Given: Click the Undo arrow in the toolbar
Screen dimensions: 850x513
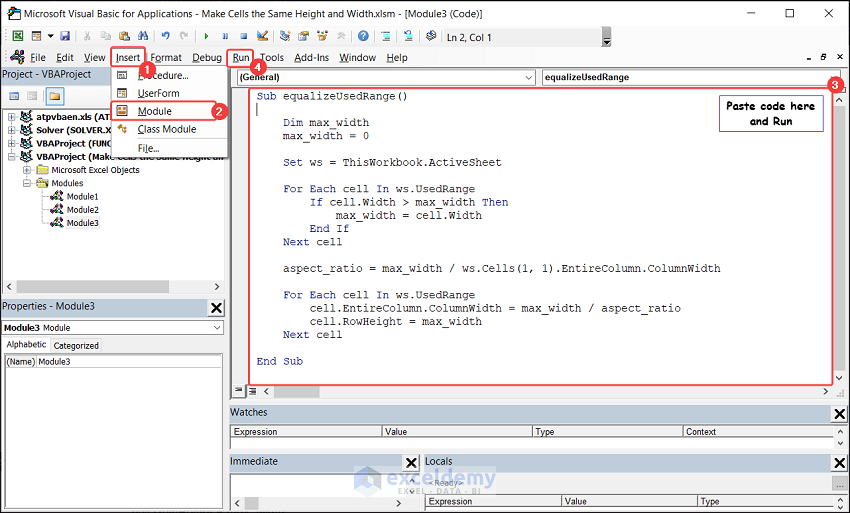Looking at the screenshot, I should 165,37.
